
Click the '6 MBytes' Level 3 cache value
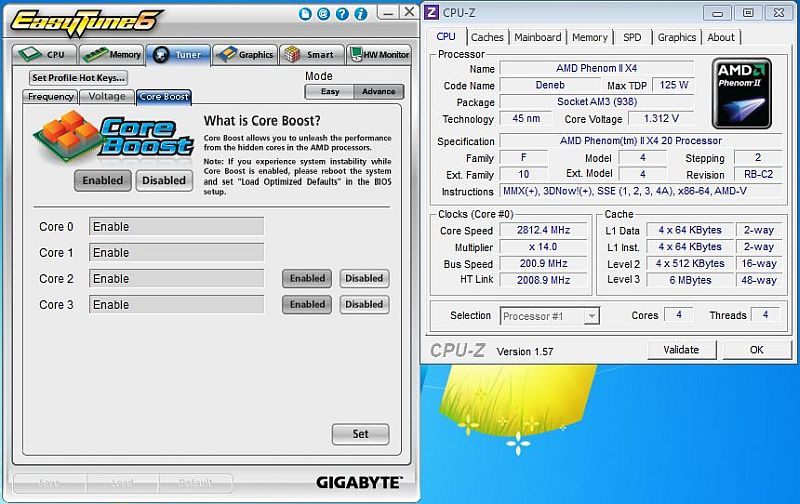[x=690, y=280]
